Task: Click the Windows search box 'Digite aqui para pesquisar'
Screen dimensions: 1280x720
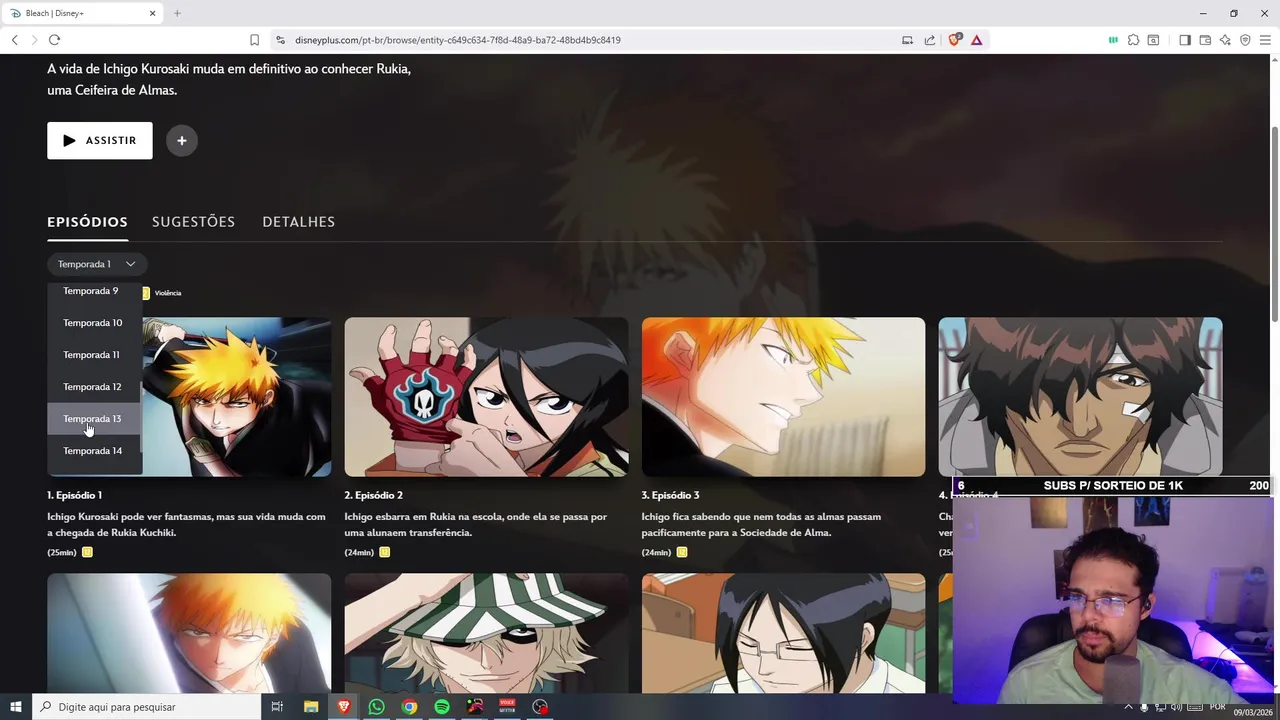Action: click(x=146, y=707)
